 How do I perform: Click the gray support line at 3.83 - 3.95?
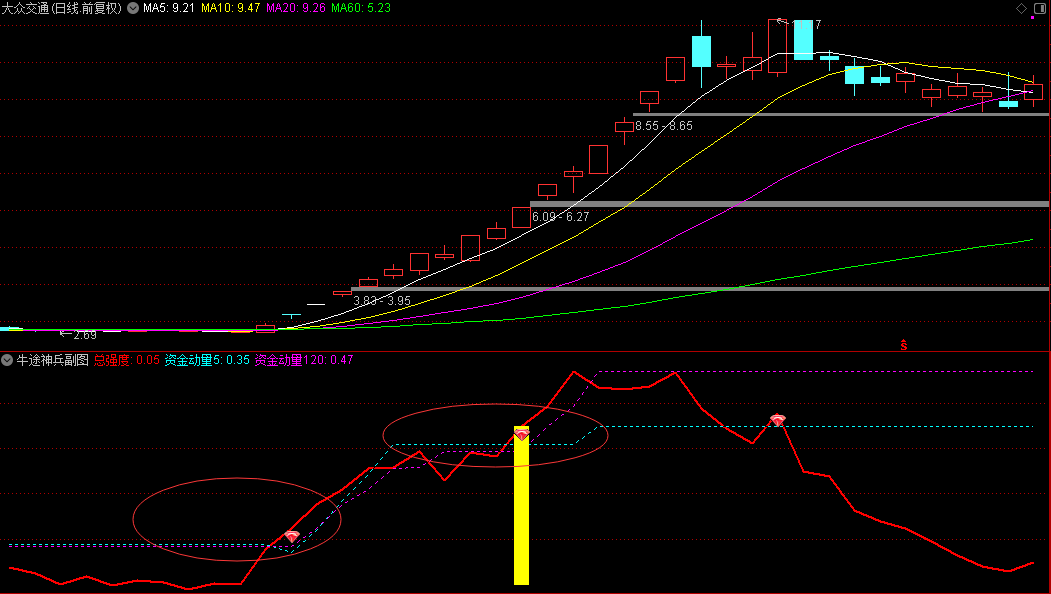pyautogui.click(x=700, y=289)
